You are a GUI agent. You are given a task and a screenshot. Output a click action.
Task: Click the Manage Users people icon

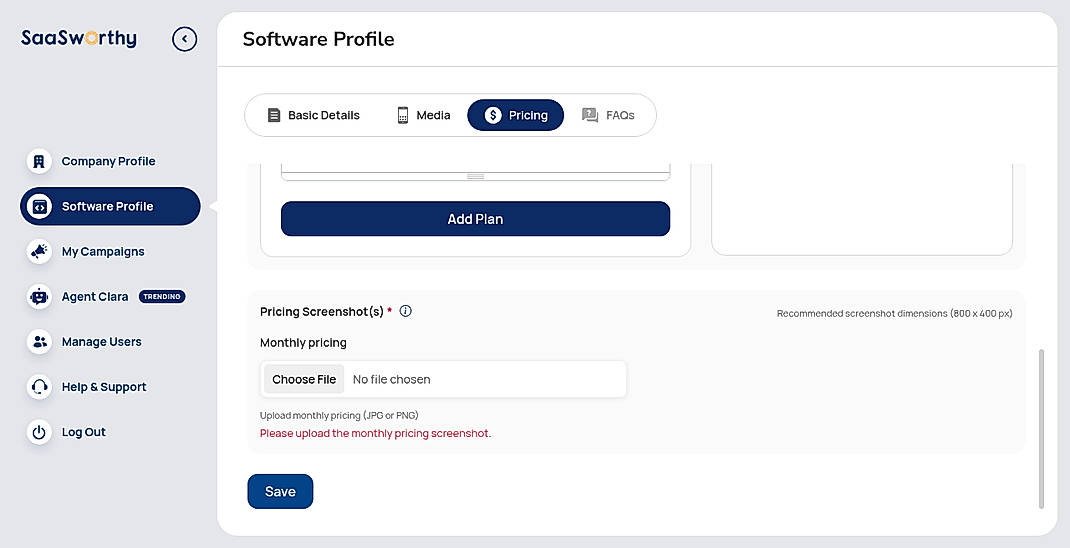[39, 341]
